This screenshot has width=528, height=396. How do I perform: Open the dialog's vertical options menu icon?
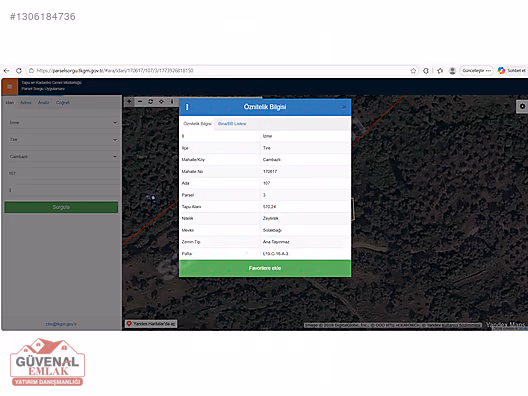(187, 107)
